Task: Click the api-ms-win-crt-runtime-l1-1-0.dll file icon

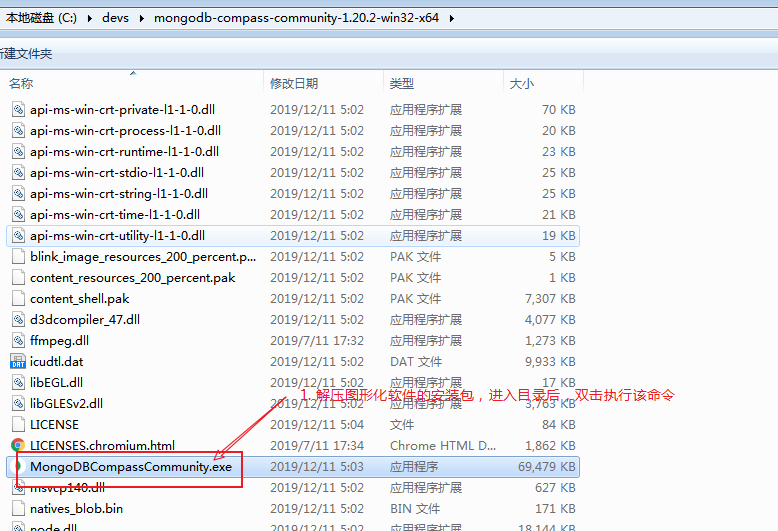Action: coord(18,151)
